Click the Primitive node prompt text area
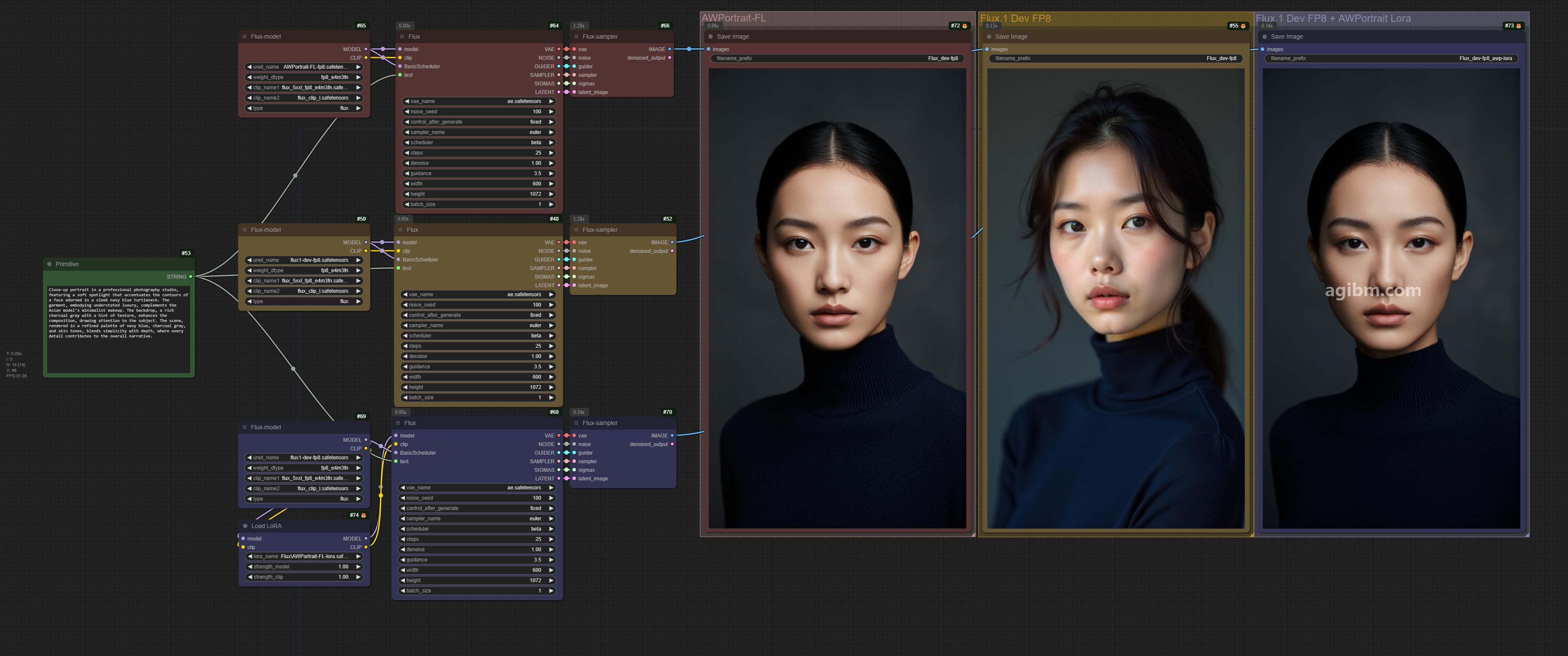The height and width of the screenshot is (656, 1568). coord(119,329)
